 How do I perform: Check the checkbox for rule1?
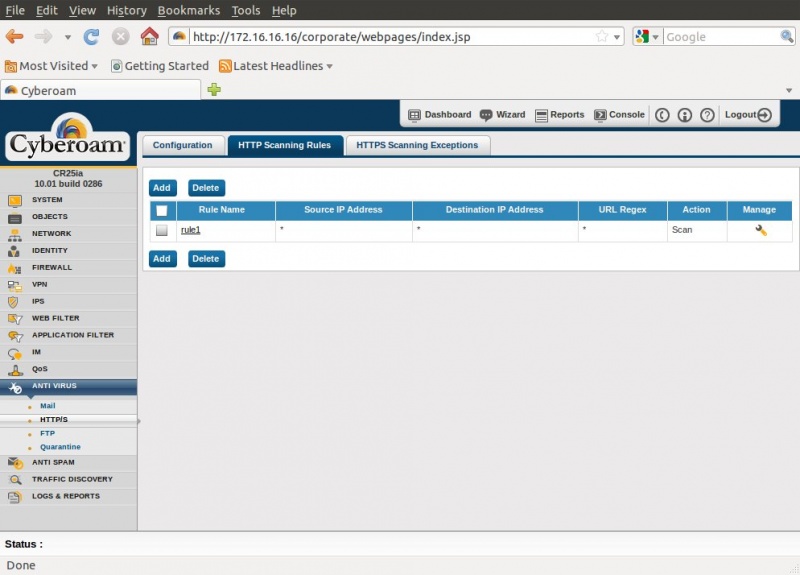pos(162,230)
